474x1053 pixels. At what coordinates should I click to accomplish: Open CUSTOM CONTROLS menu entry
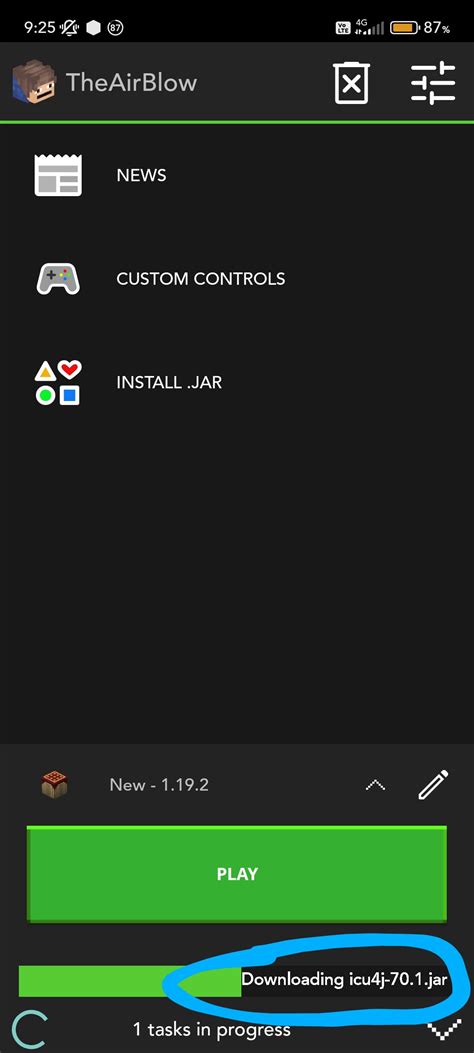[x=237, y=279]
